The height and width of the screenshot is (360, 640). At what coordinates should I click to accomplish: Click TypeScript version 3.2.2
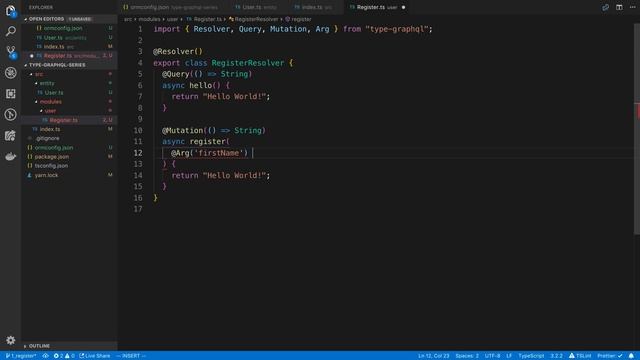point(556,356)
